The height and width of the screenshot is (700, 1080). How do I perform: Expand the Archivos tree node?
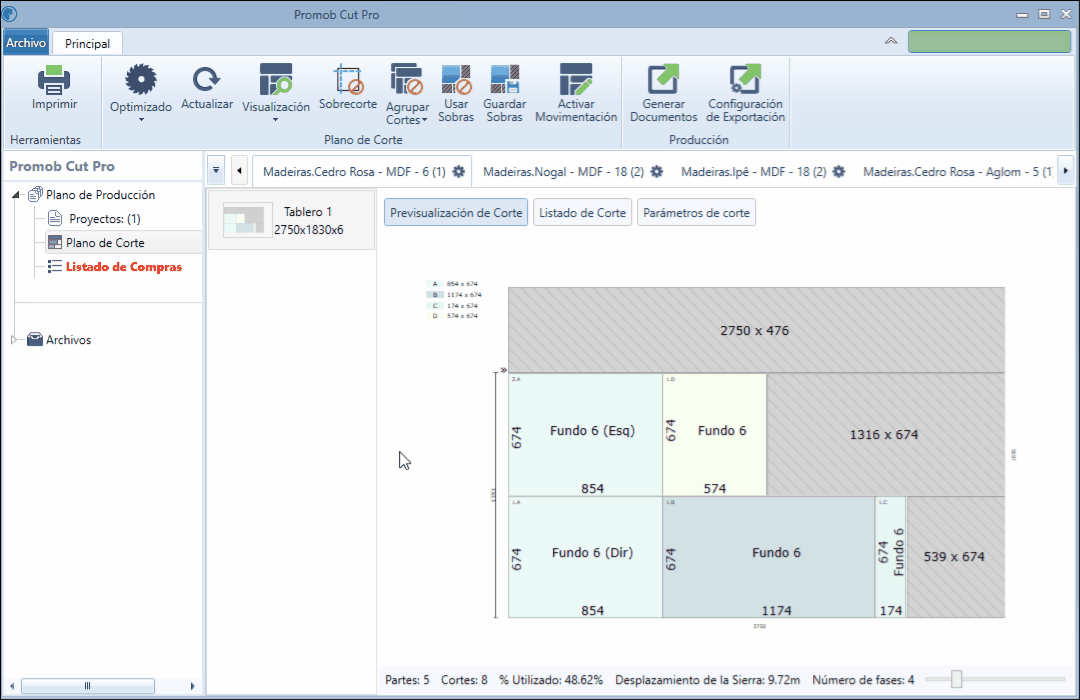14,340
